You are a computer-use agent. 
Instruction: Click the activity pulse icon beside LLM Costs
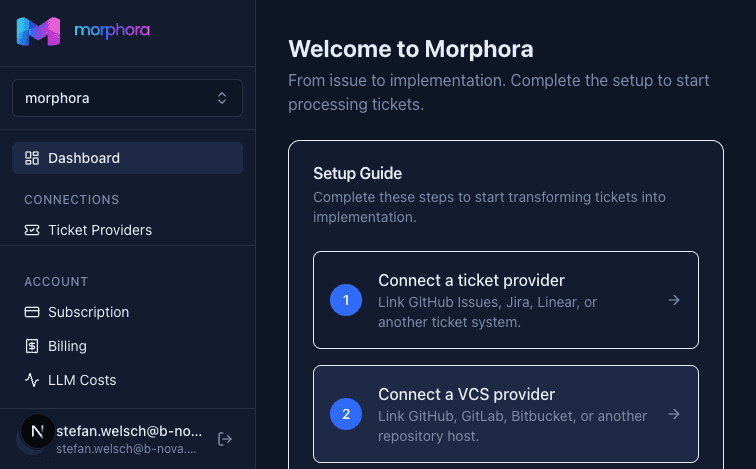click(32, 380)
